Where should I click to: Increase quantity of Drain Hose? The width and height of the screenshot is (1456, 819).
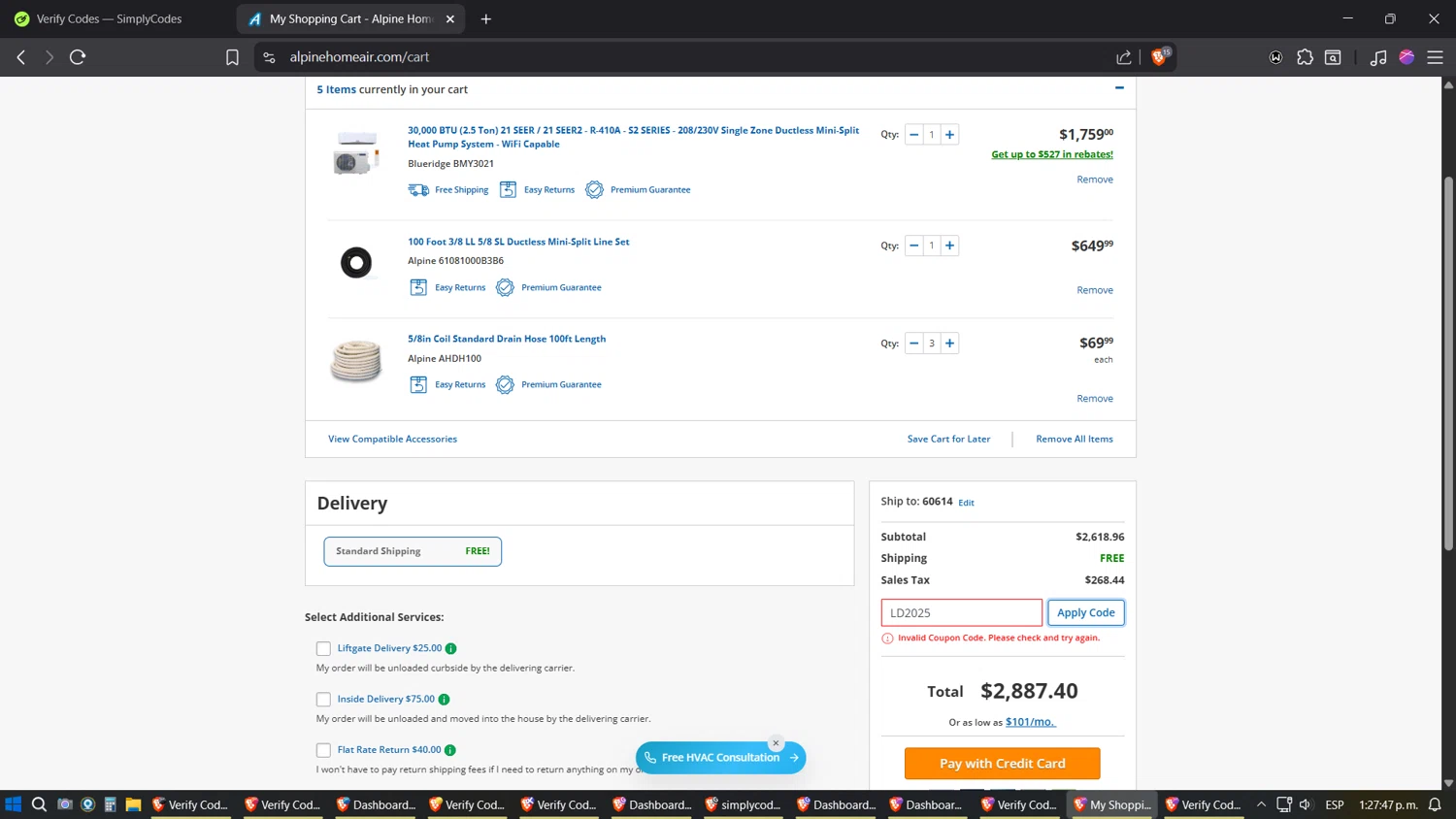[x=949, y=344]
